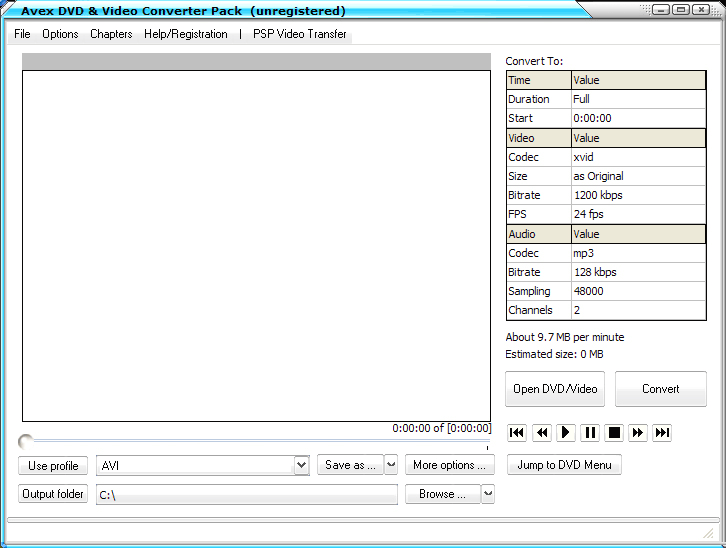This screenshot has height=548, width=726.
Task: Stop the video playback
Action: tap(614, 433)
